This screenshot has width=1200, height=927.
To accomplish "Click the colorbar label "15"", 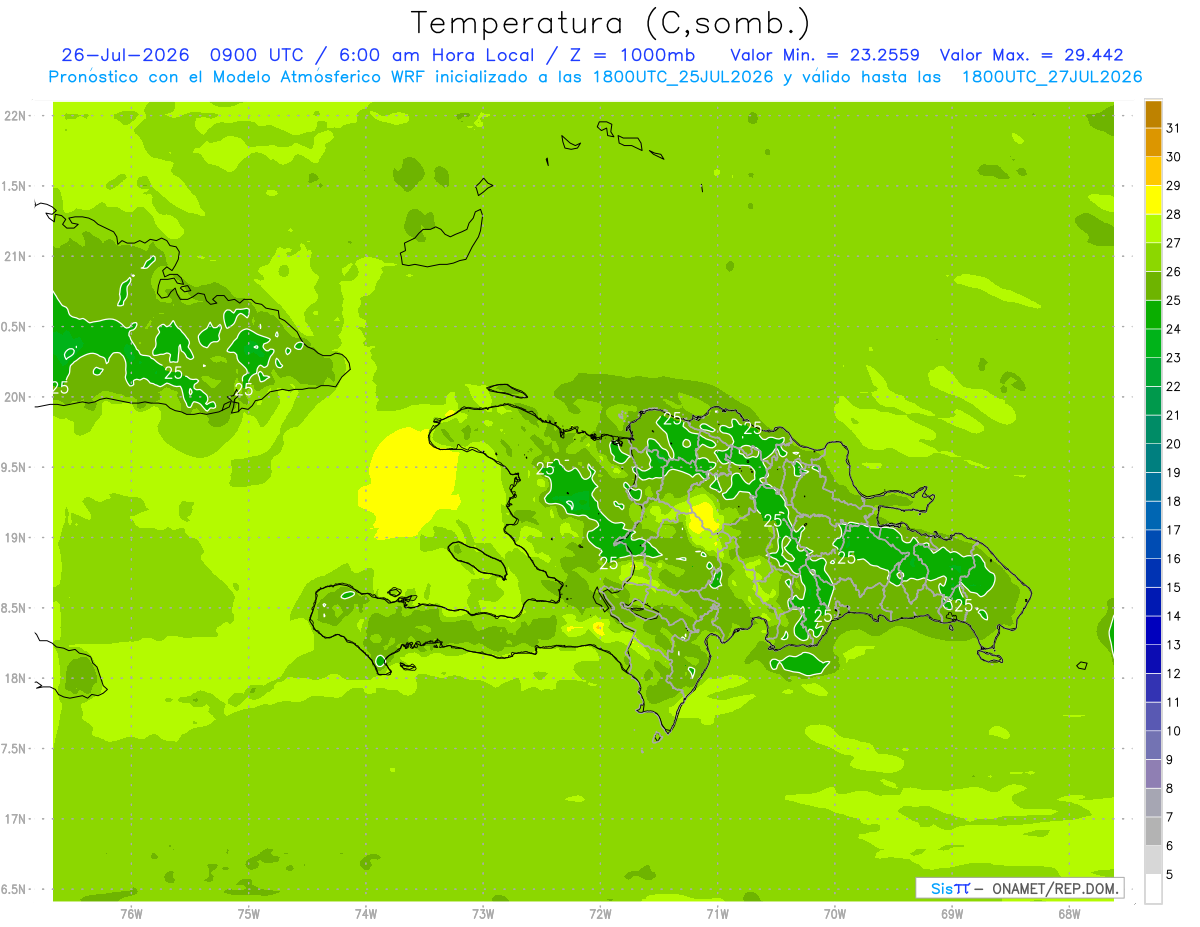I will (x=1174, y=587).
